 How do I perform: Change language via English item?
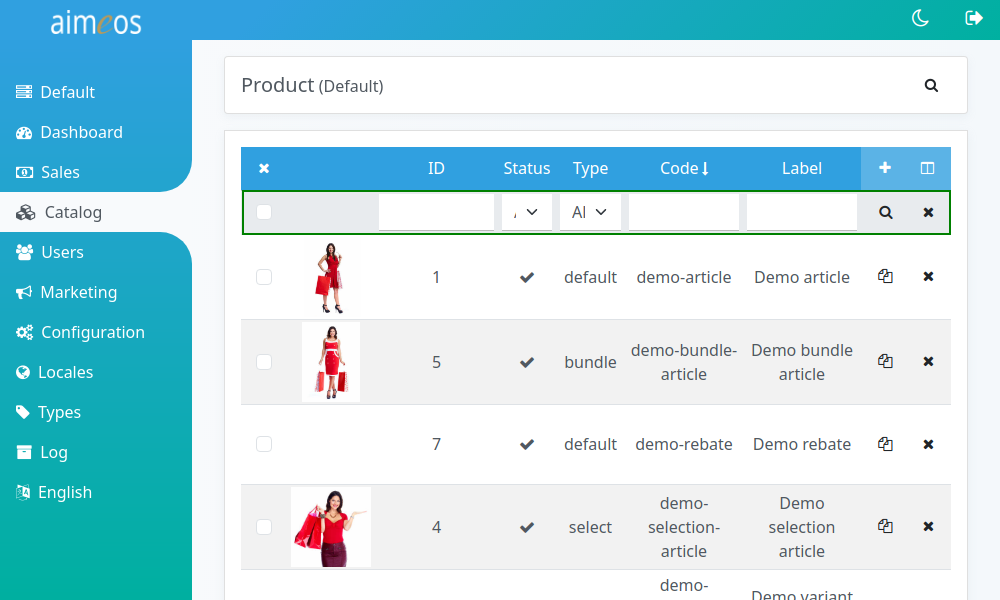click(x=54, y=492)
